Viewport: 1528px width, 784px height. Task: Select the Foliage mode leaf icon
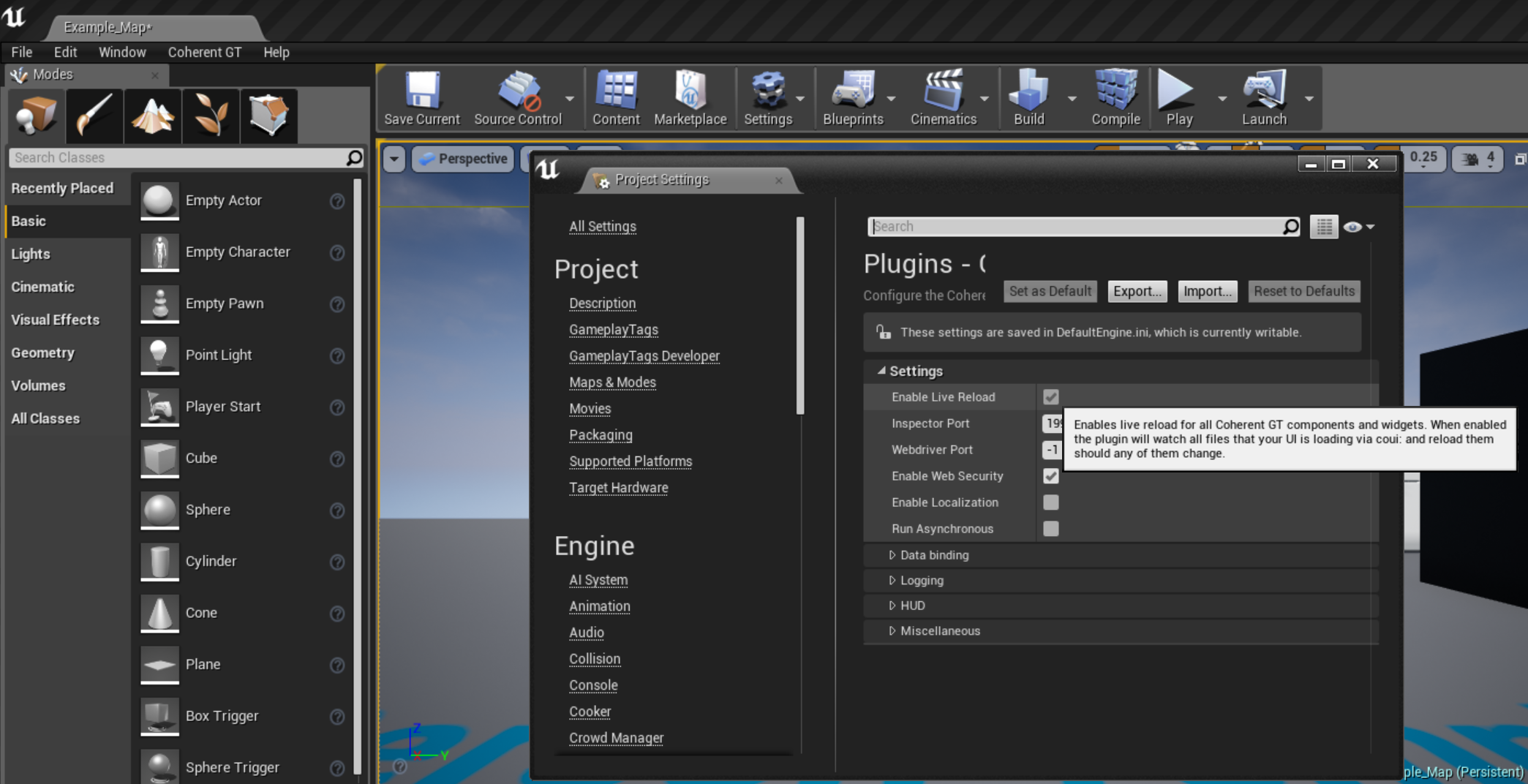click(211, 116)
